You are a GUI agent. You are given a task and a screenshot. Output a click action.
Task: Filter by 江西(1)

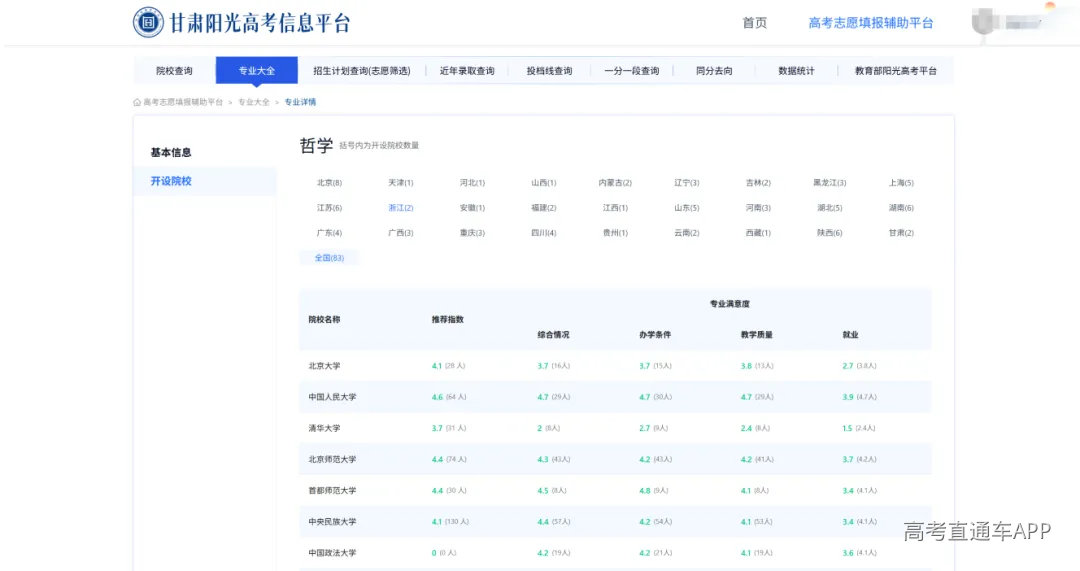pos(615,207)
